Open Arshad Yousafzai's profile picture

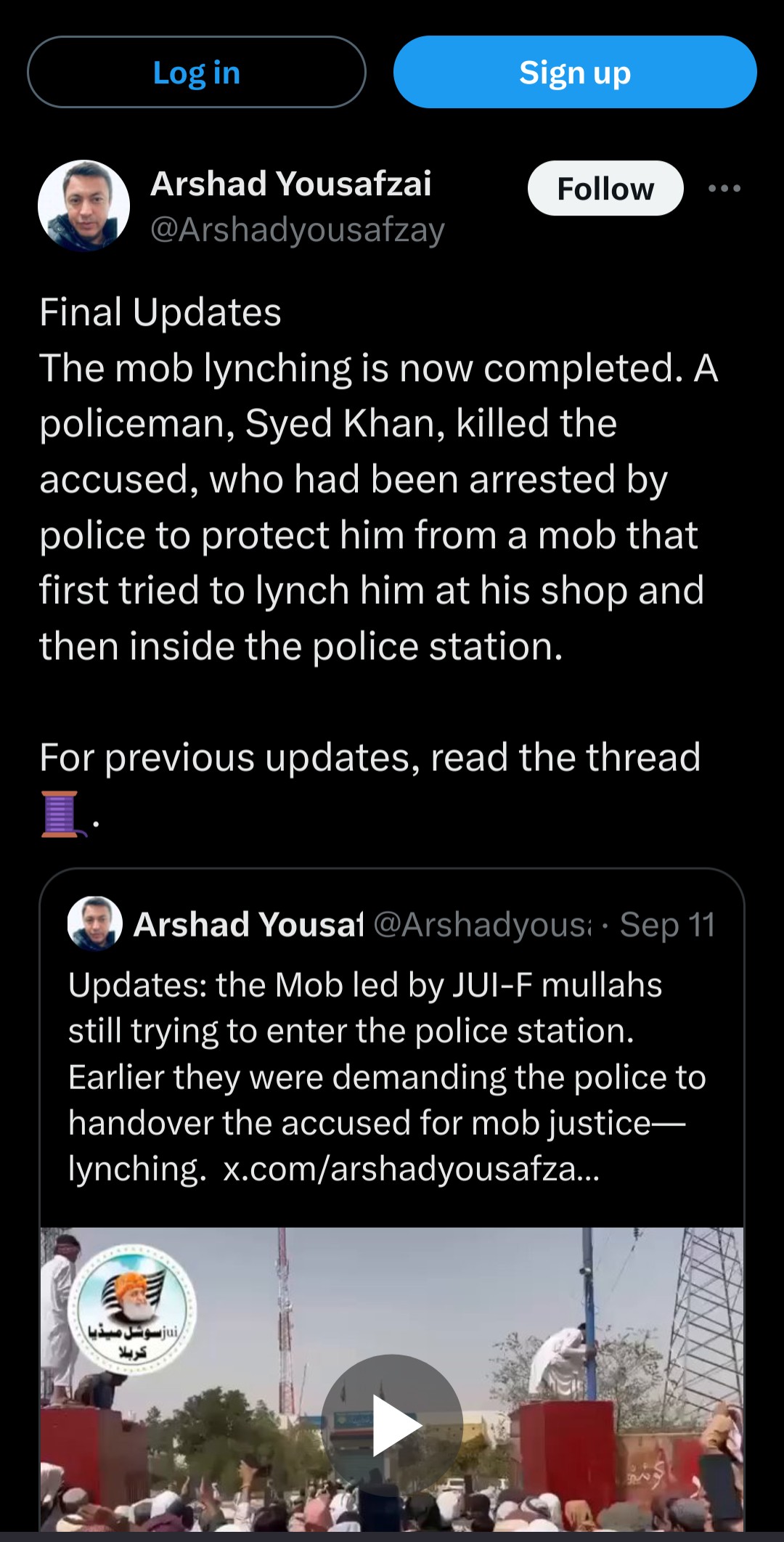(x=83, y=206)
